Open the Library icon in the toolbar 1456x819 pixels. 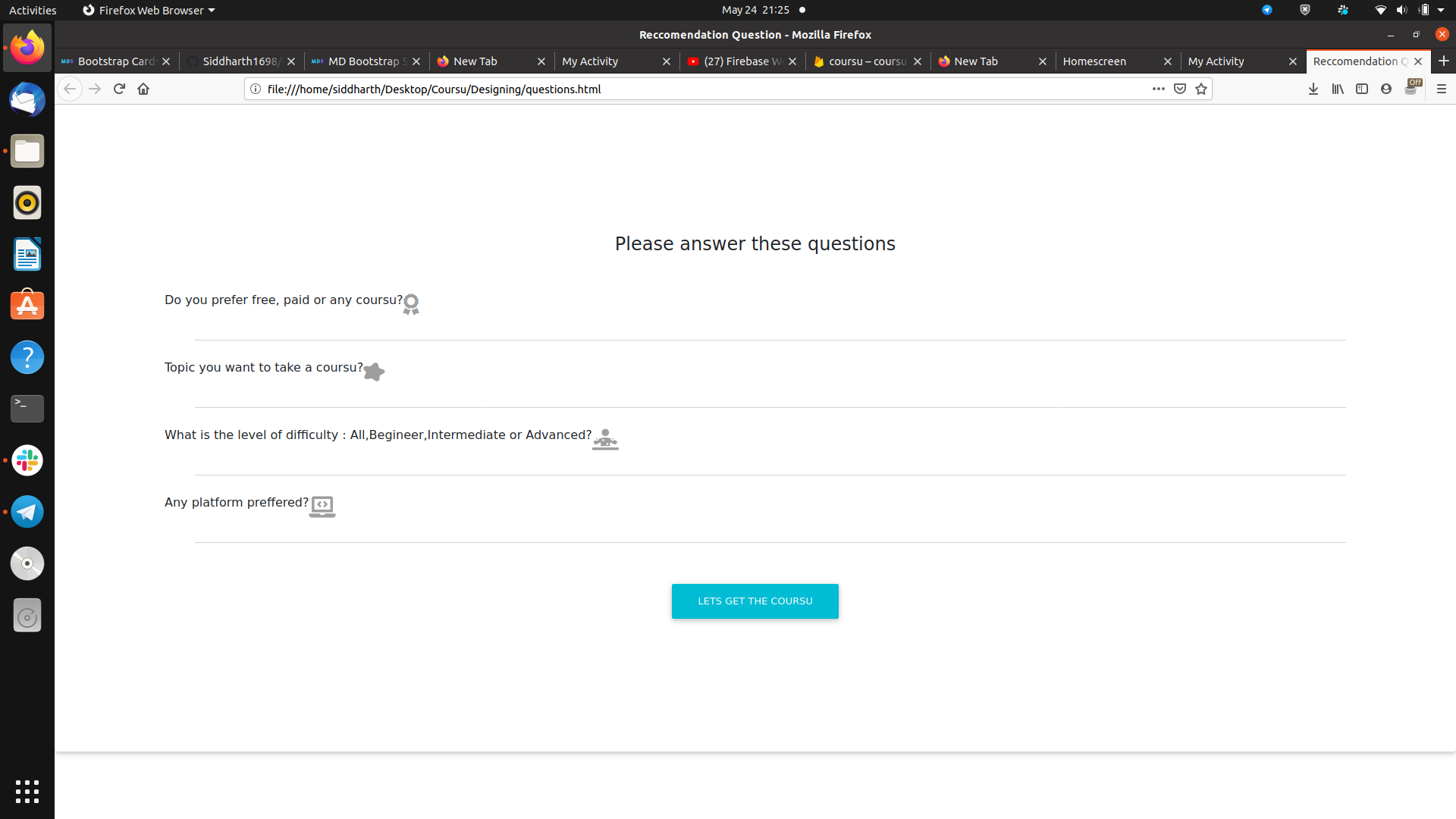coord(1338,89)
